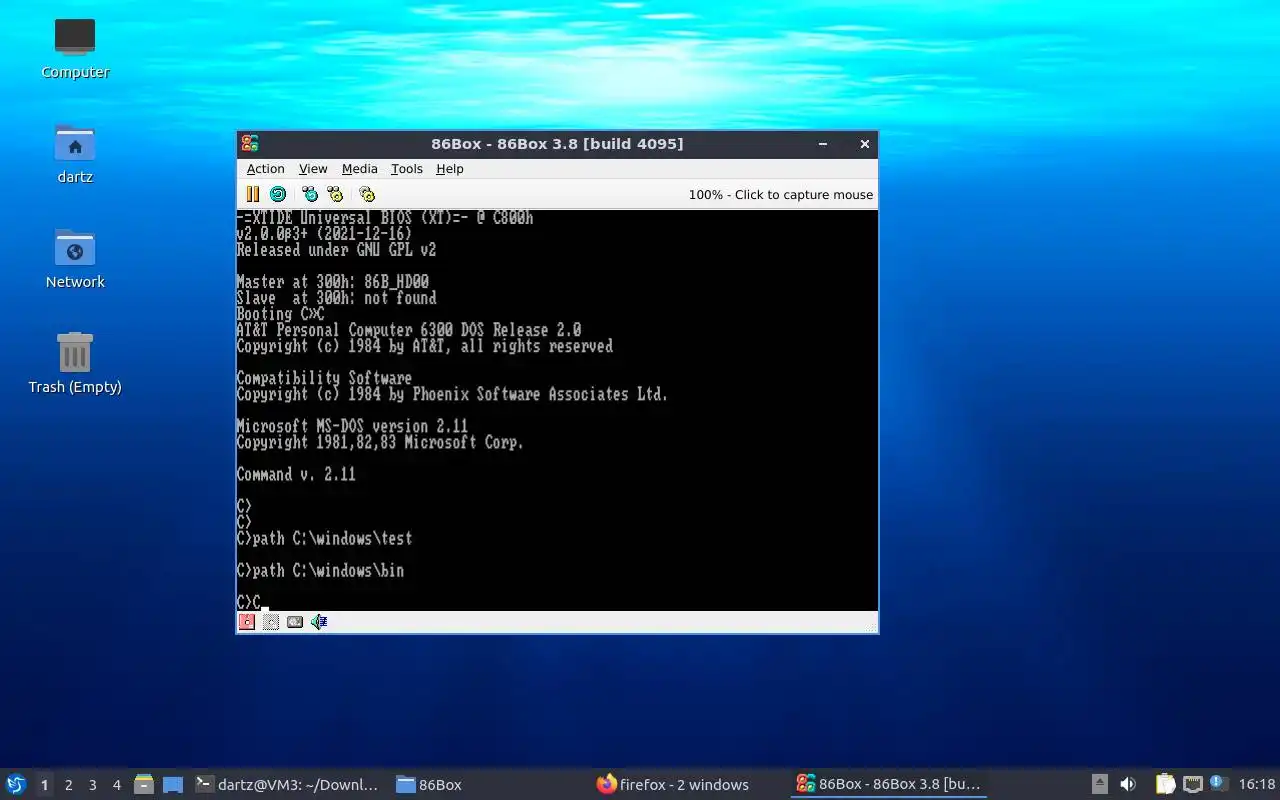Open the dartz home folder icon

click(x=75, y=154)
